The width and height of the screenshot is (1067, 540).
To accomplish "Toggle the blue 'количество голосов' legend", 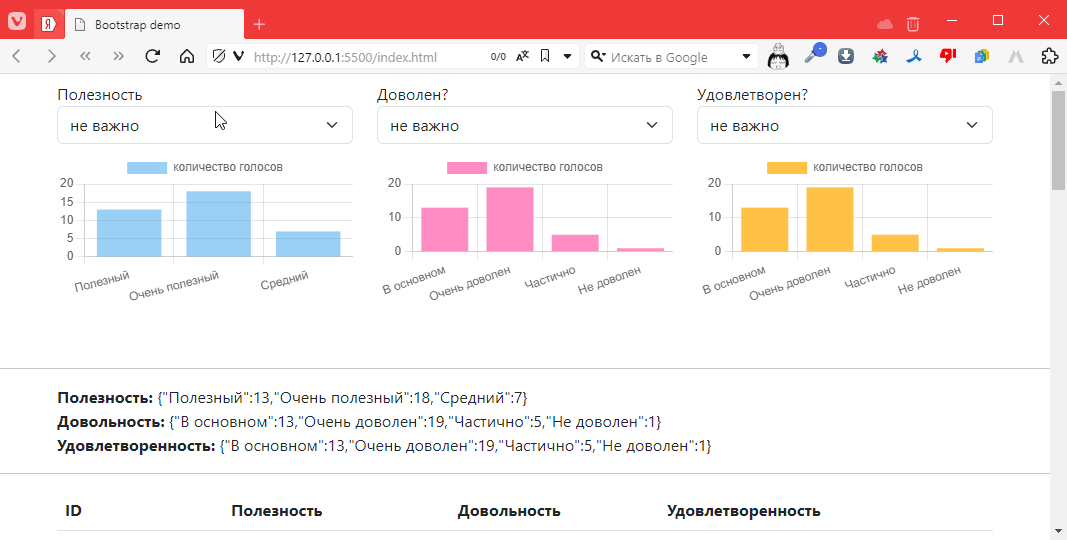I will click(205, 167).
